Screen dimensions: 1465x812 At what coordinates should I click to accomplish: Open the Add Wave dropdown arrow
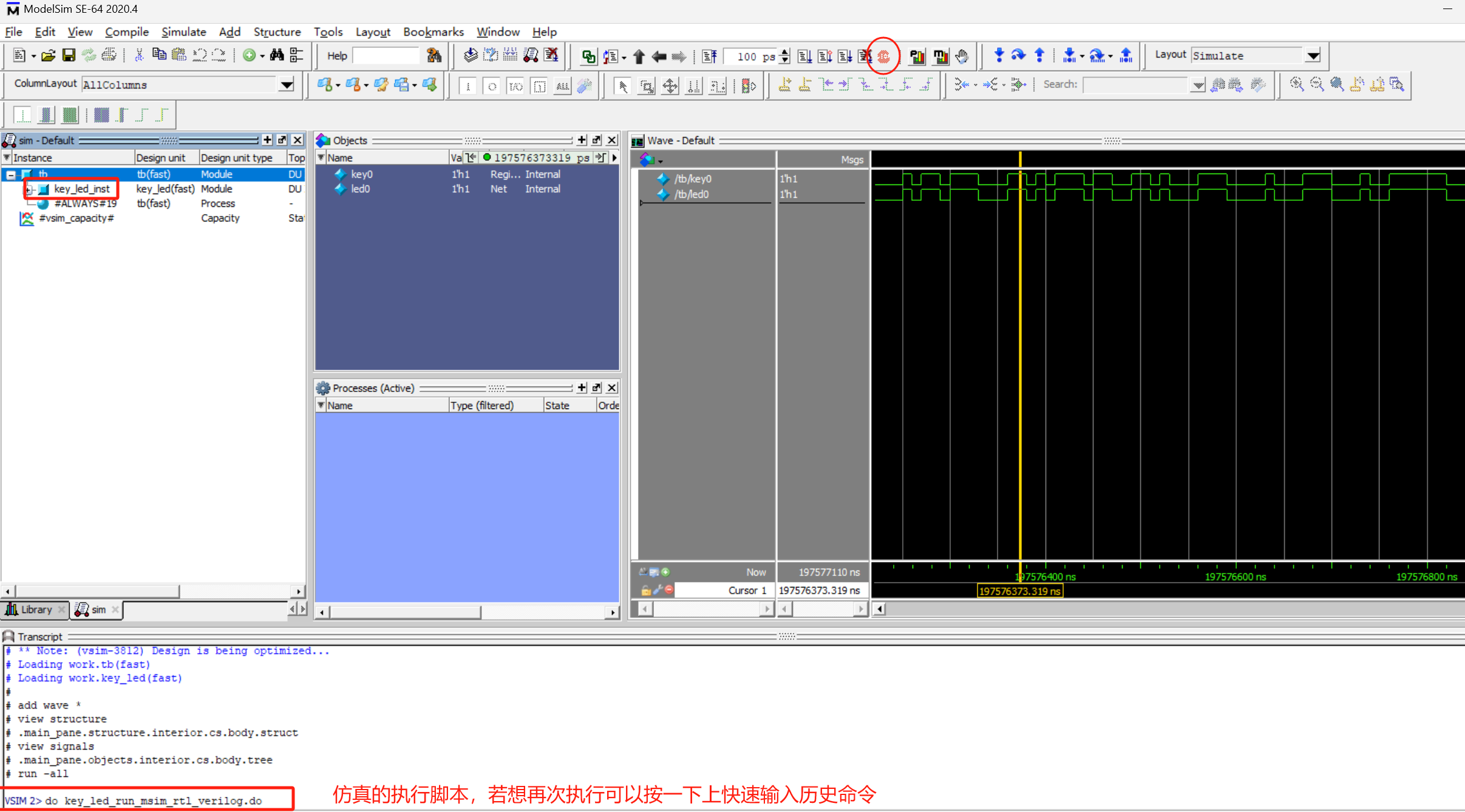click(x=338, y=86)
